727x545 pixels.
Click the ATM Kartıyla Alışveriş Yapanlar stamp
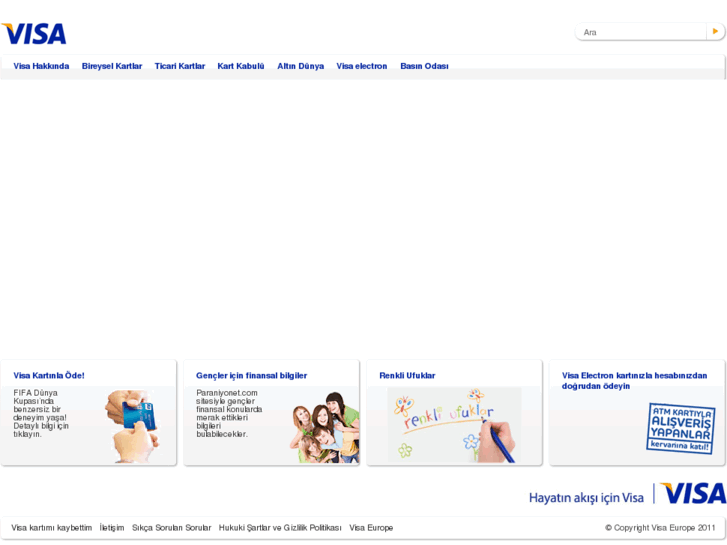tap(680, 428)
